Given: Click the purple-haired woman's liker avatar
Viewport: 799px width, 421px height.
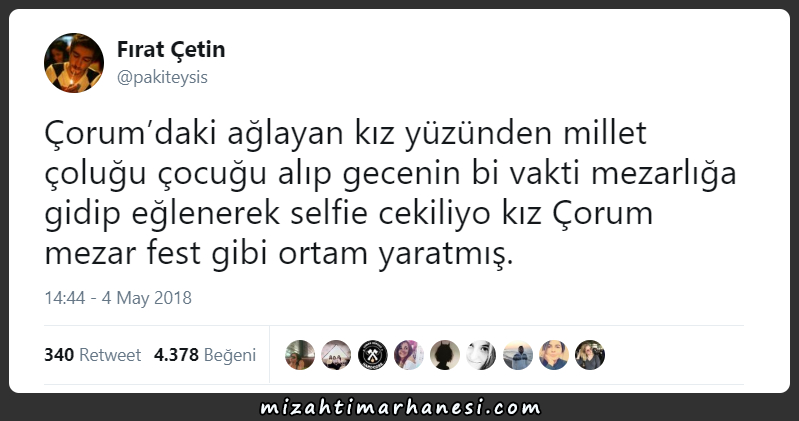Looking at the screenshot, I should (409, 355).
